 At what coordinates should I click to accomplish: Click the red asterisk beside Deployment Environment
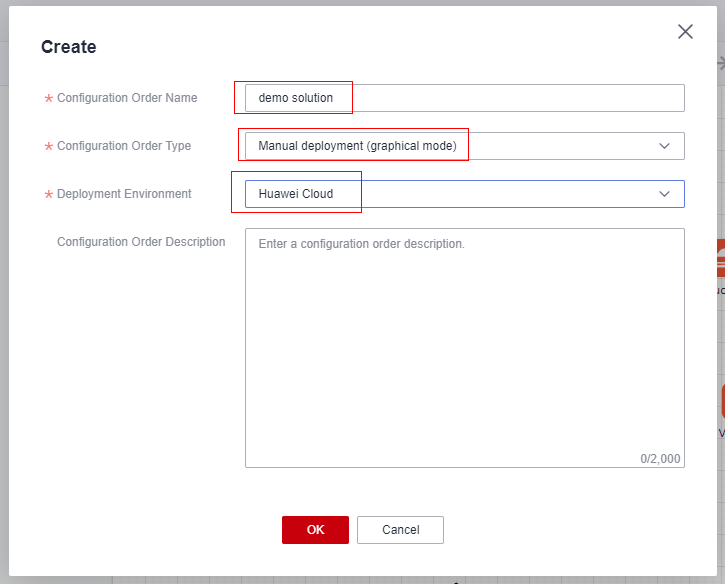(49, 194)
